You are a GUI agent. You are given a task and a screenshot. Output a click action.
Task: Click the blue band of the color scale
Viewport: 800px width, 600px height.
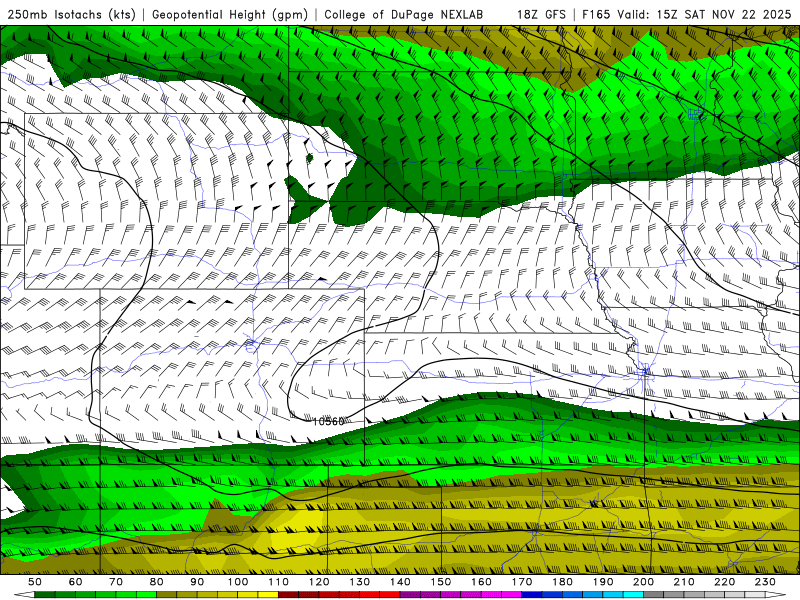(582, 595)
